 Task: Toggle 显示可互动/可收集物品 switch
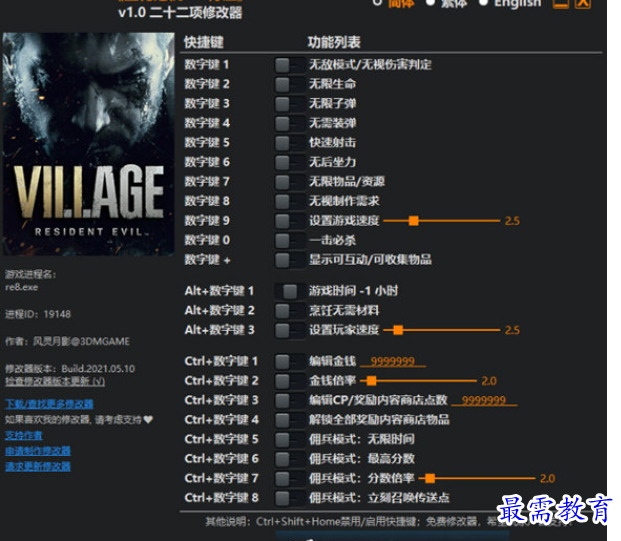[x=290, y=260]
